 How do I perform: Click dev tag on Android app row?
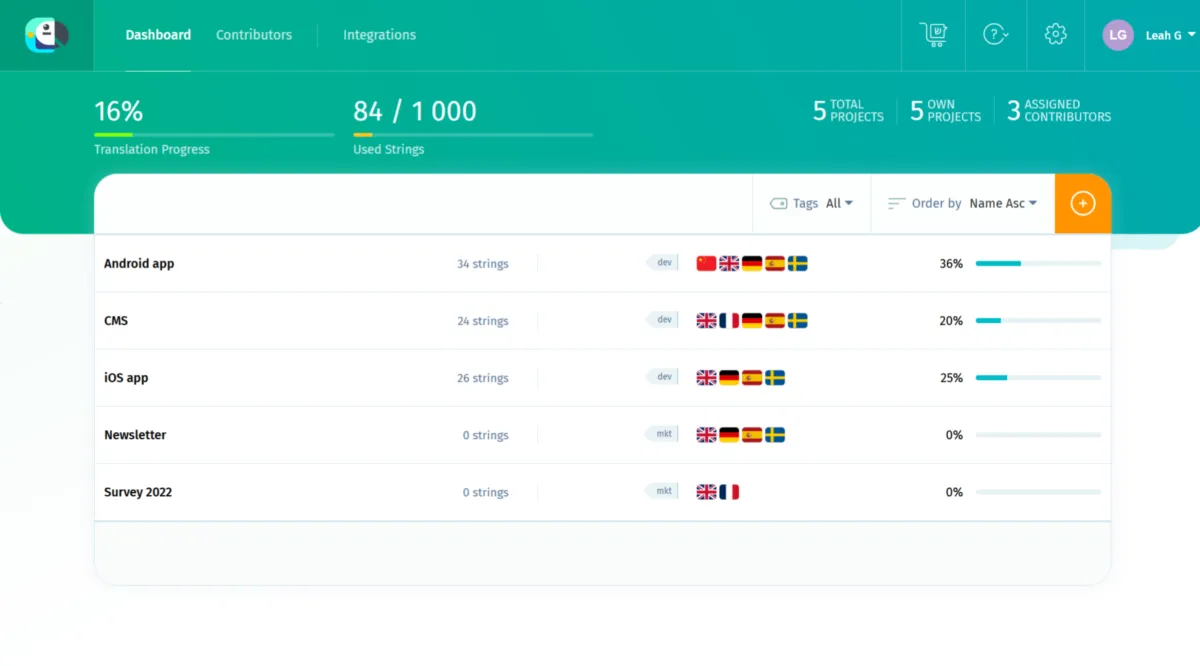point(662,263)
